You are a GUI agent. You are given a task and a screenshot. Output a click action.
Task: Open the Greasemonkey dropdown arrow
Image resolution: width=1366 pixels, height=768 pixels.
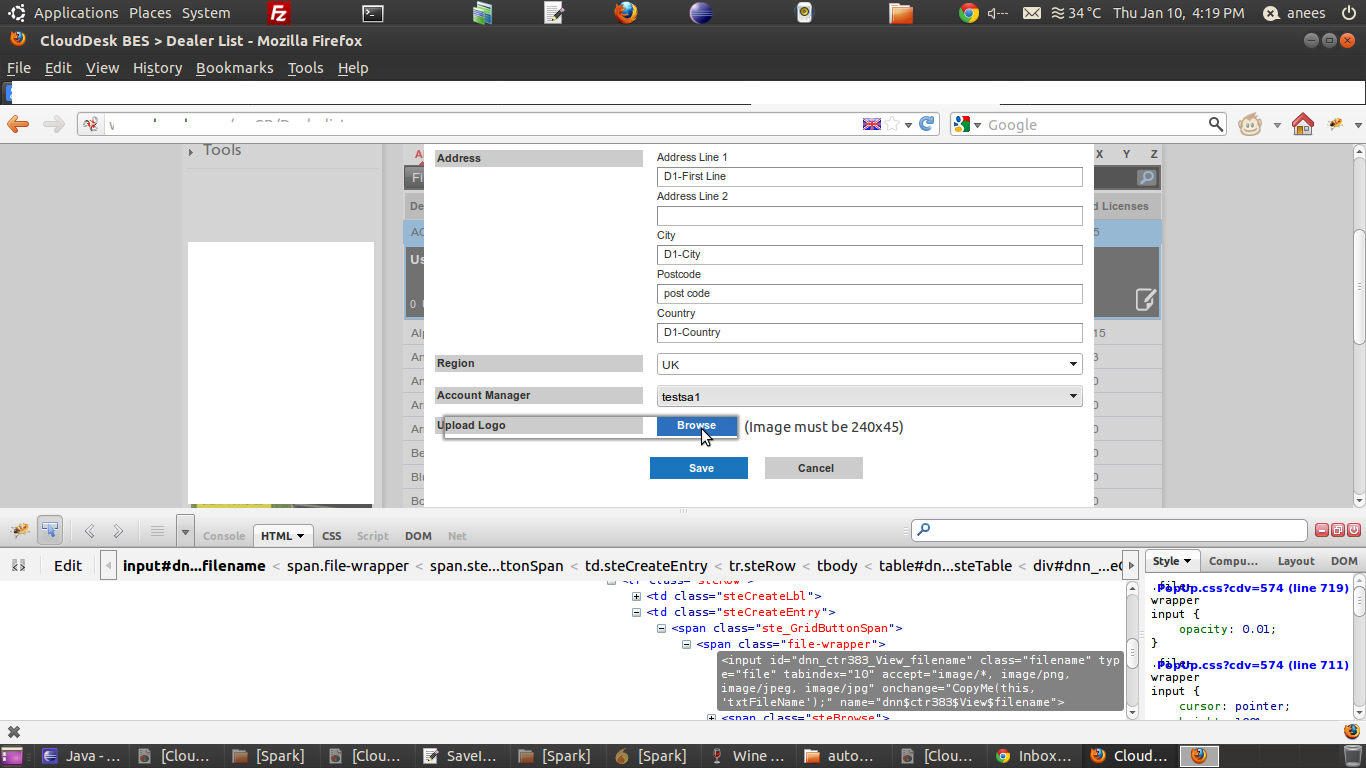tap(1277, 125)
